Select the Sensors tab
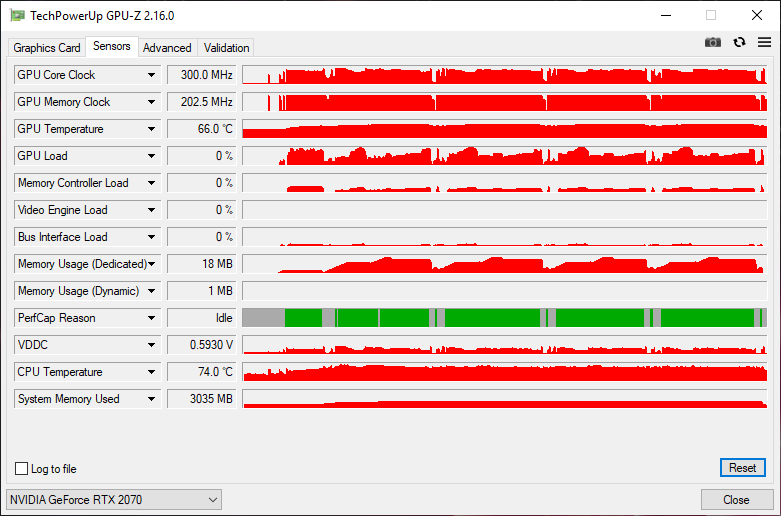The width and height of the screenshot is (781, 516). (112, 46)
